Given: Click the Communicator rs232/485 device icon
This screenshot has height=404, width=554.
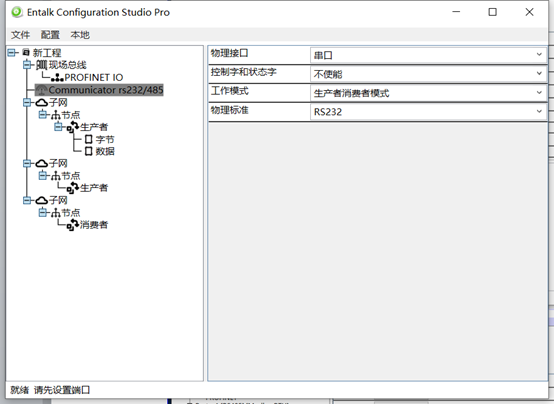Looking at the screenshot, I should pyautogui.click(x=42, y=90).
